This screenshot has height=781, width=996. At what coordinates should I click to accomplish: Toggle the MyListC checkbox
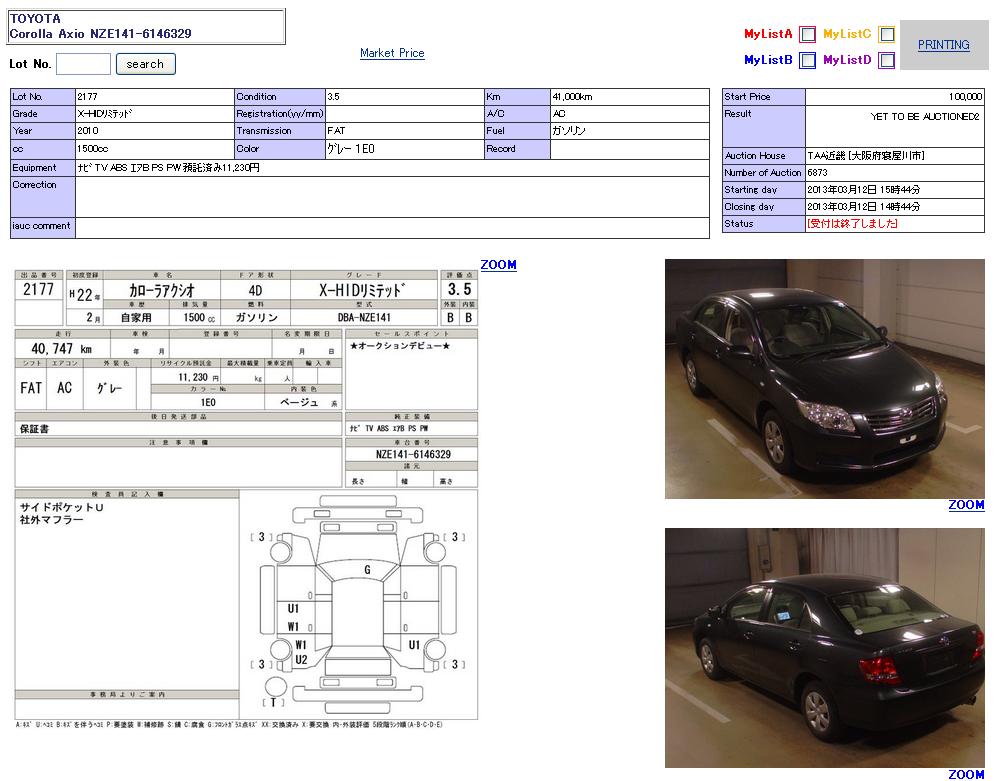(886, 34)
